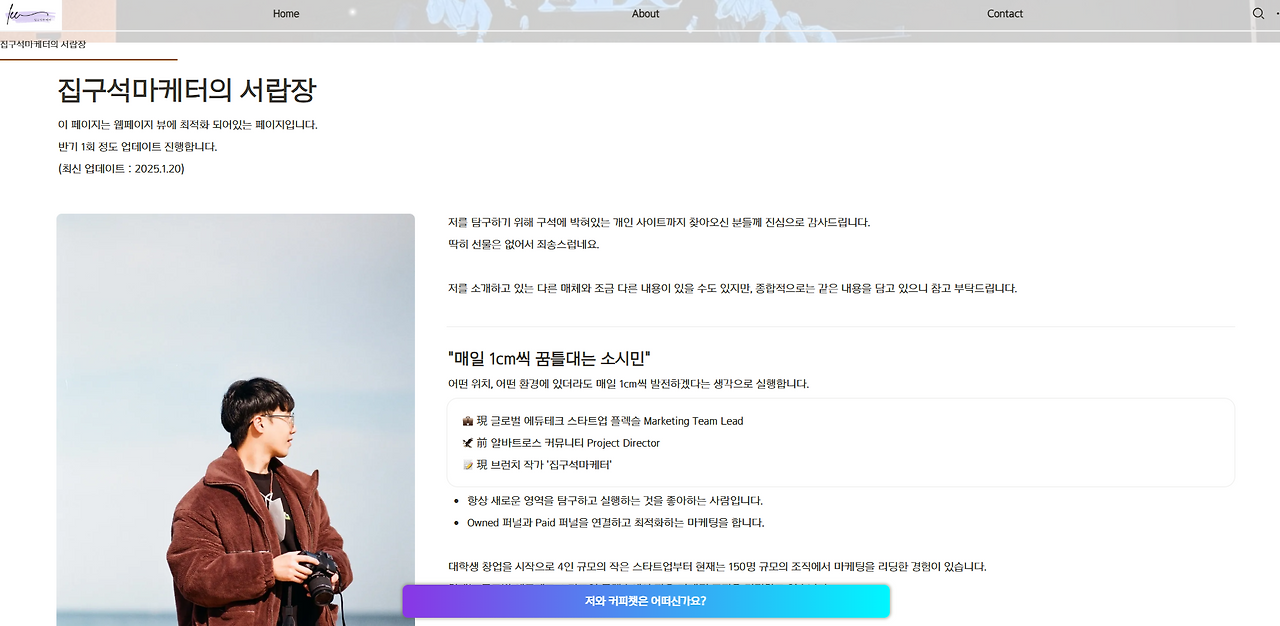1280x626 pixels.
Task: Click the heading "매일 1cm씩 꿈틀대는 소시민"
Action: click(550, 358)
